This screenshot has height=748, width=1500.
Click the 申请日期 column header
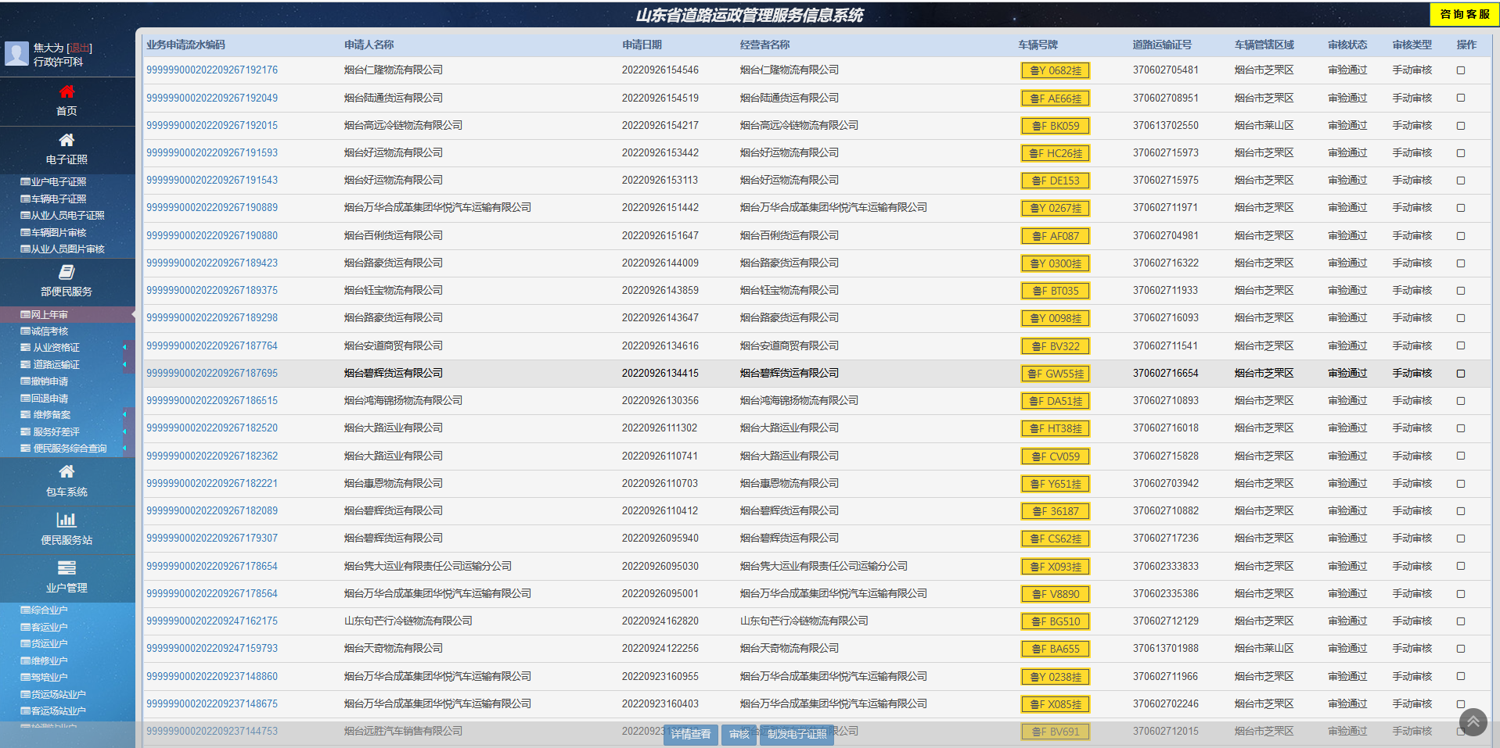point(642,45)
